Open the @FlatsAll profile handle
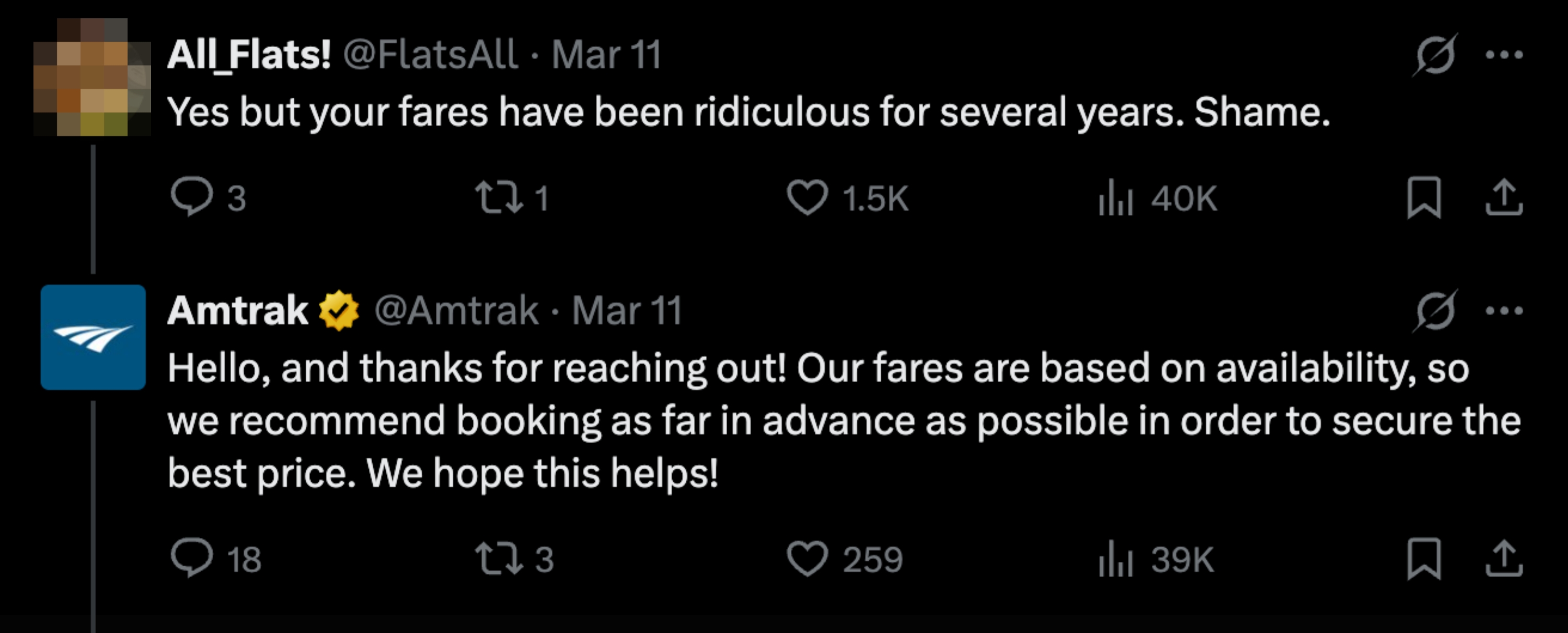Viewport: 1568px width, 633px height. pos(430,55)
